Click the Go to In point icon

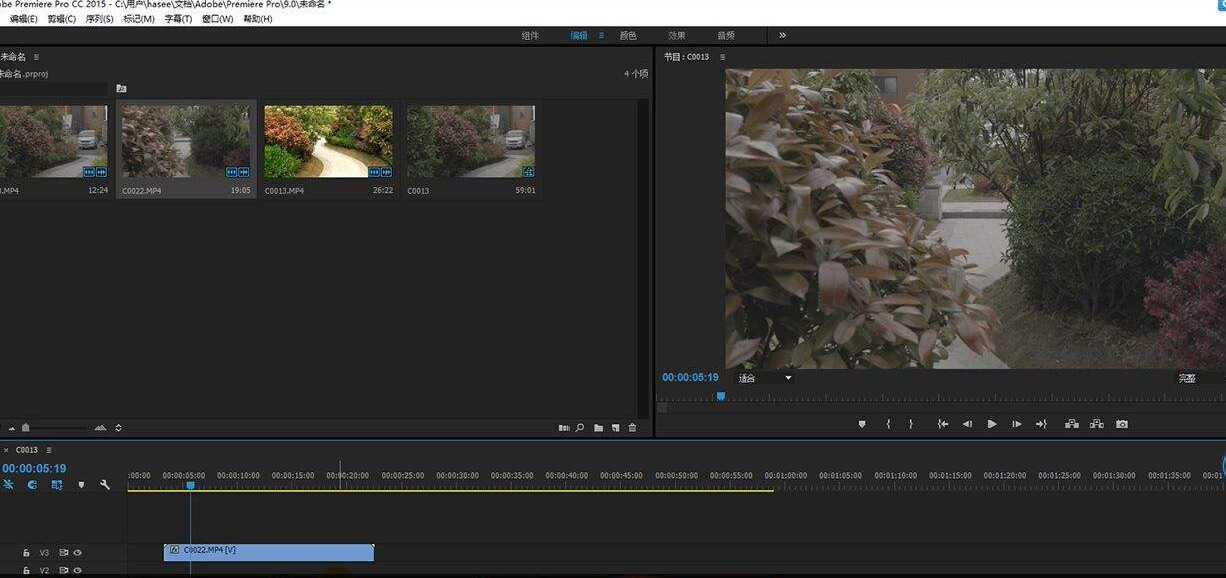942,424
